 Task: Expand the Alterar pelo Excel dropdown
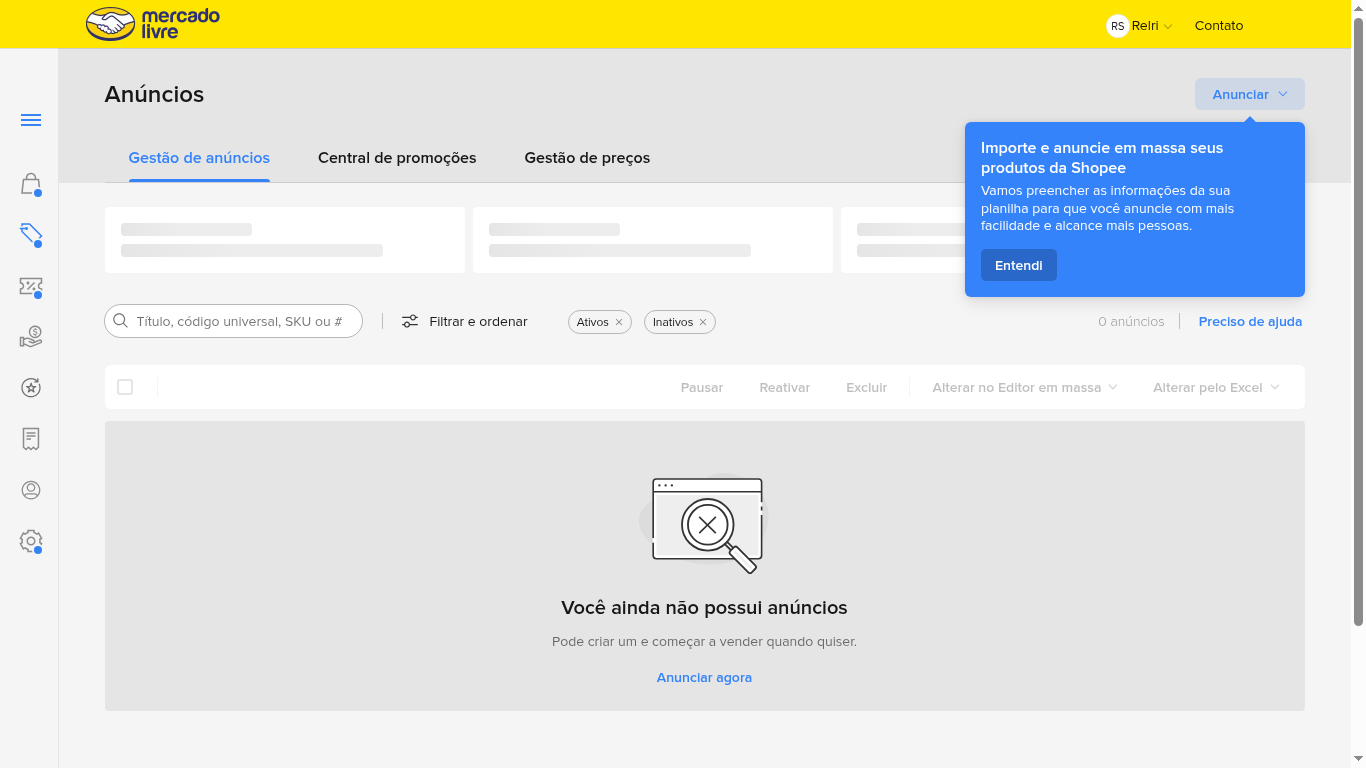click(1215, 387)
